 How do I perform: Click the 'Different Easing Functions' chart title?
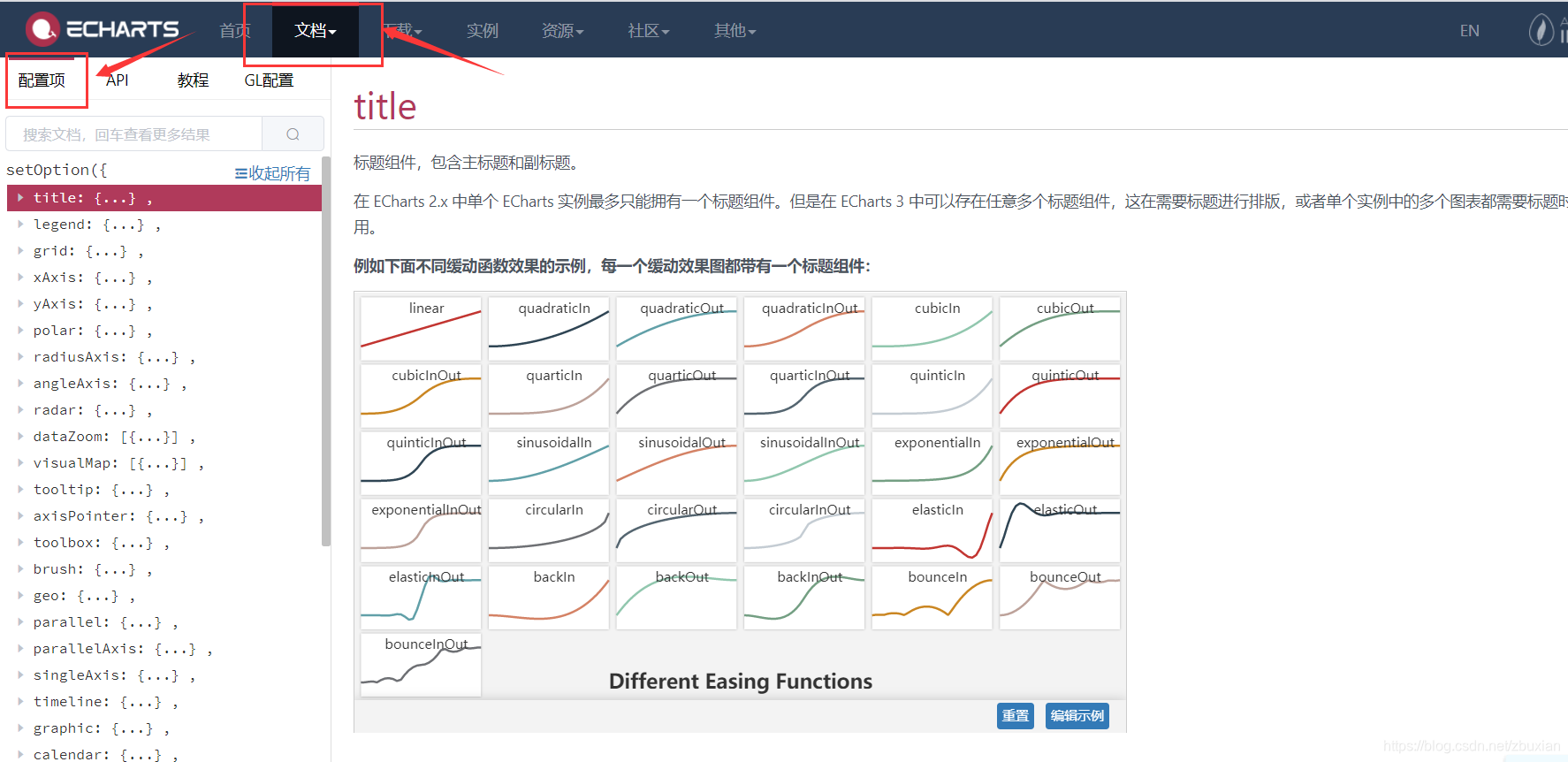tap(741, 682)
